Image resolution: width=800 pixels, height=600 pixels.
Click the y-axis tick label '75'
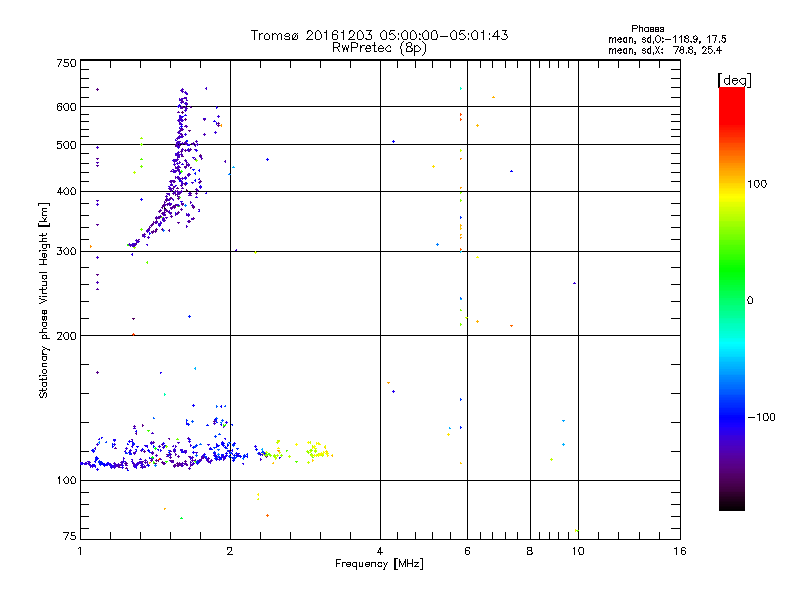click(70, 536)
